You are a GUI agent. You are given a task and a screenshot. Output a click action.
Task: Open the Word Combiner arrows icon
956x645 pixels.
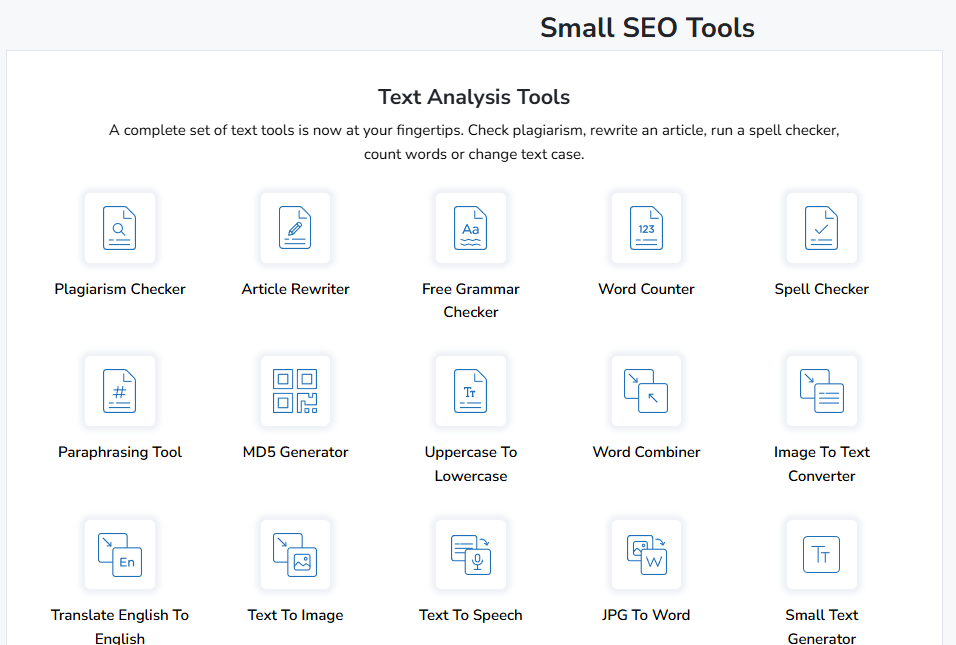click(646, 391)
